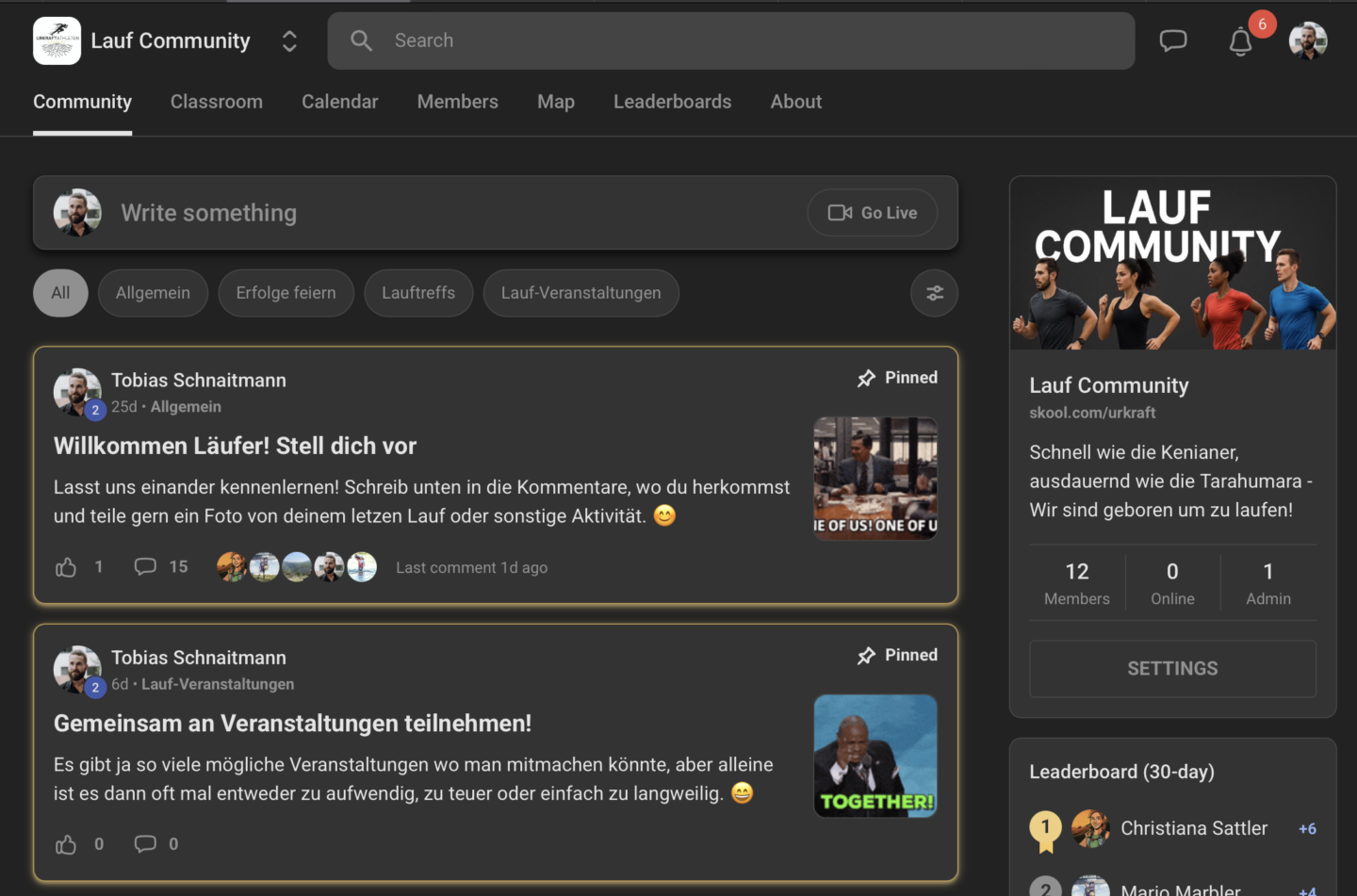Viewport: 1357px width, 896px height.
Task: Like the Willkommen Läufer post
Action: click(x=66, y=567)
